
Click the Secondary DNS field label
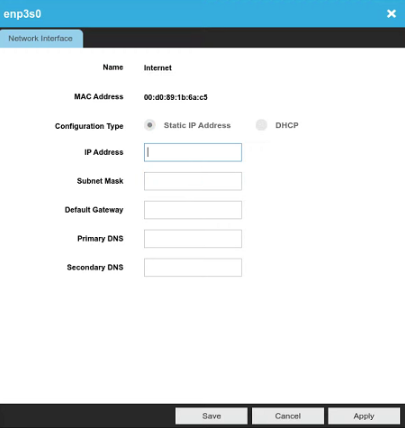click(95, 267)
